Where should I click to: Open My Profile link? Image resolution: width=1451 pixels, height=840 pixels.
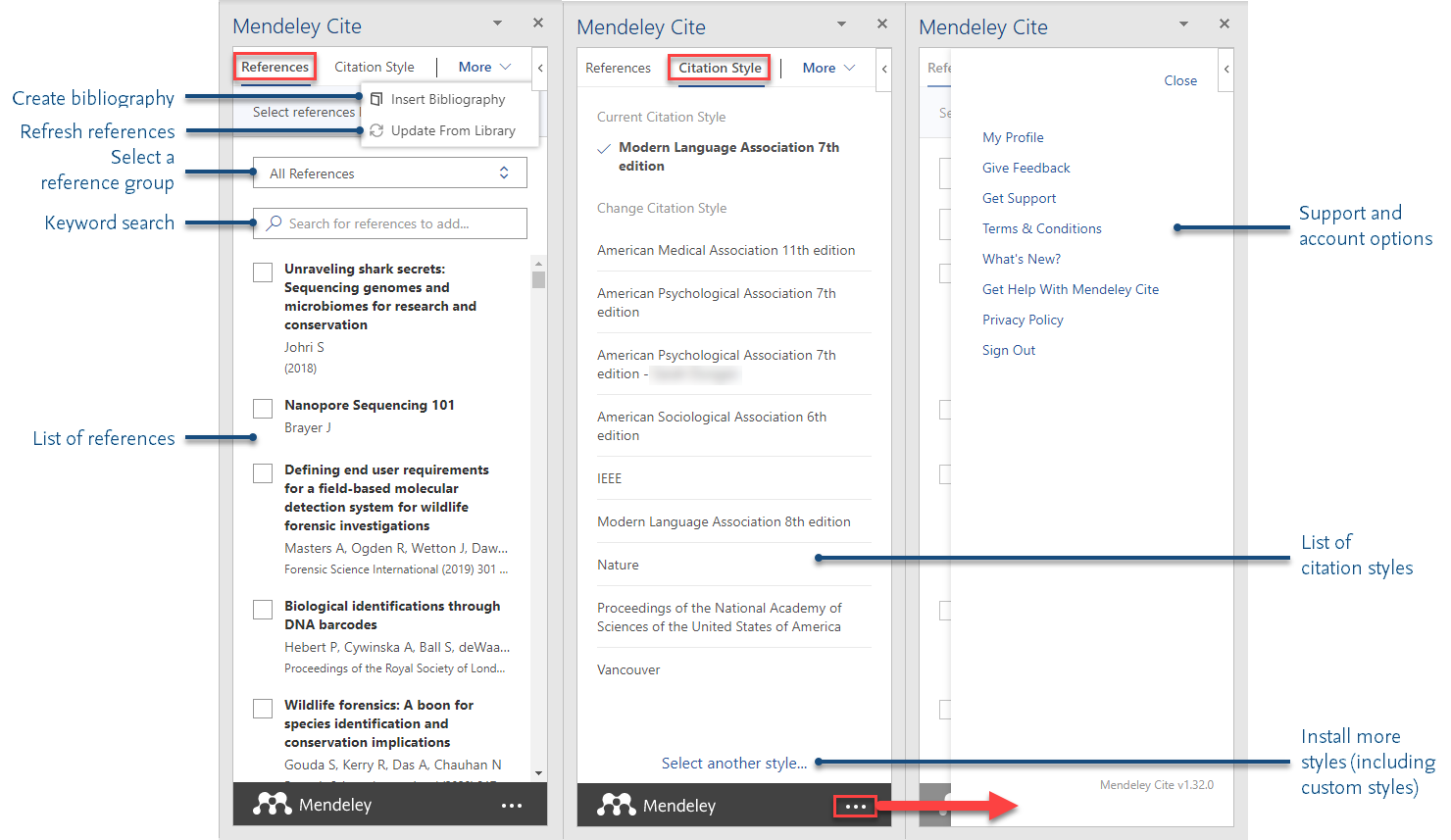[1013, 137]
